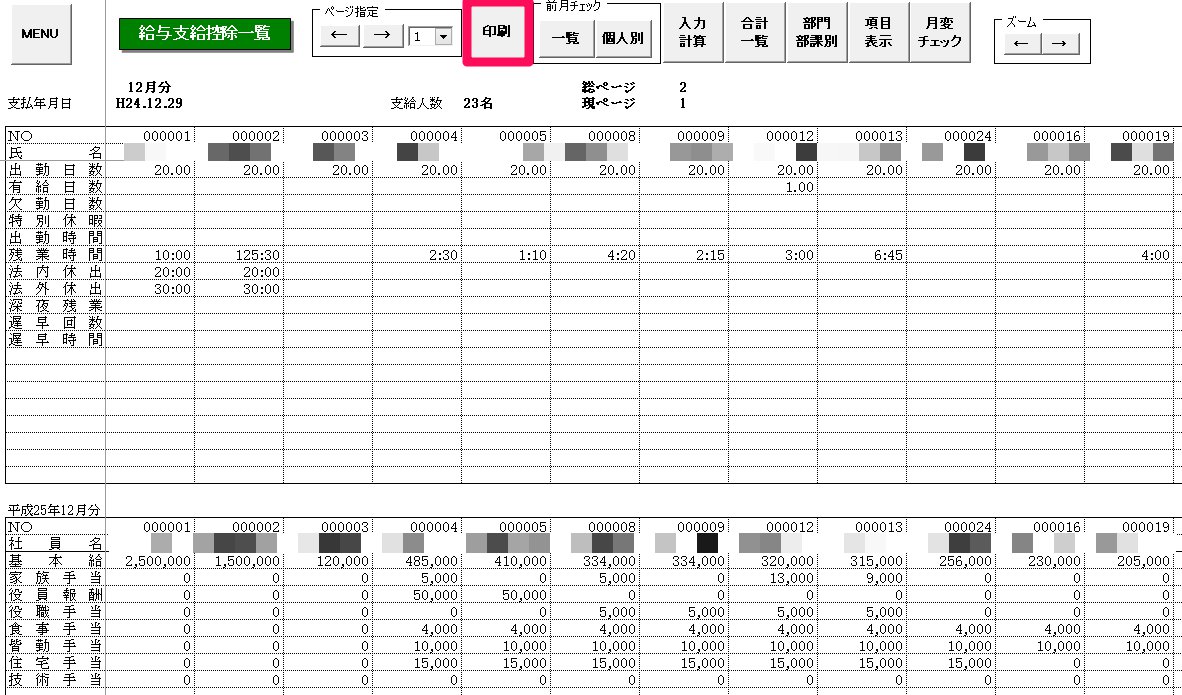Click the 印刷 print button

pyautogui.click(x=497, y=33)
